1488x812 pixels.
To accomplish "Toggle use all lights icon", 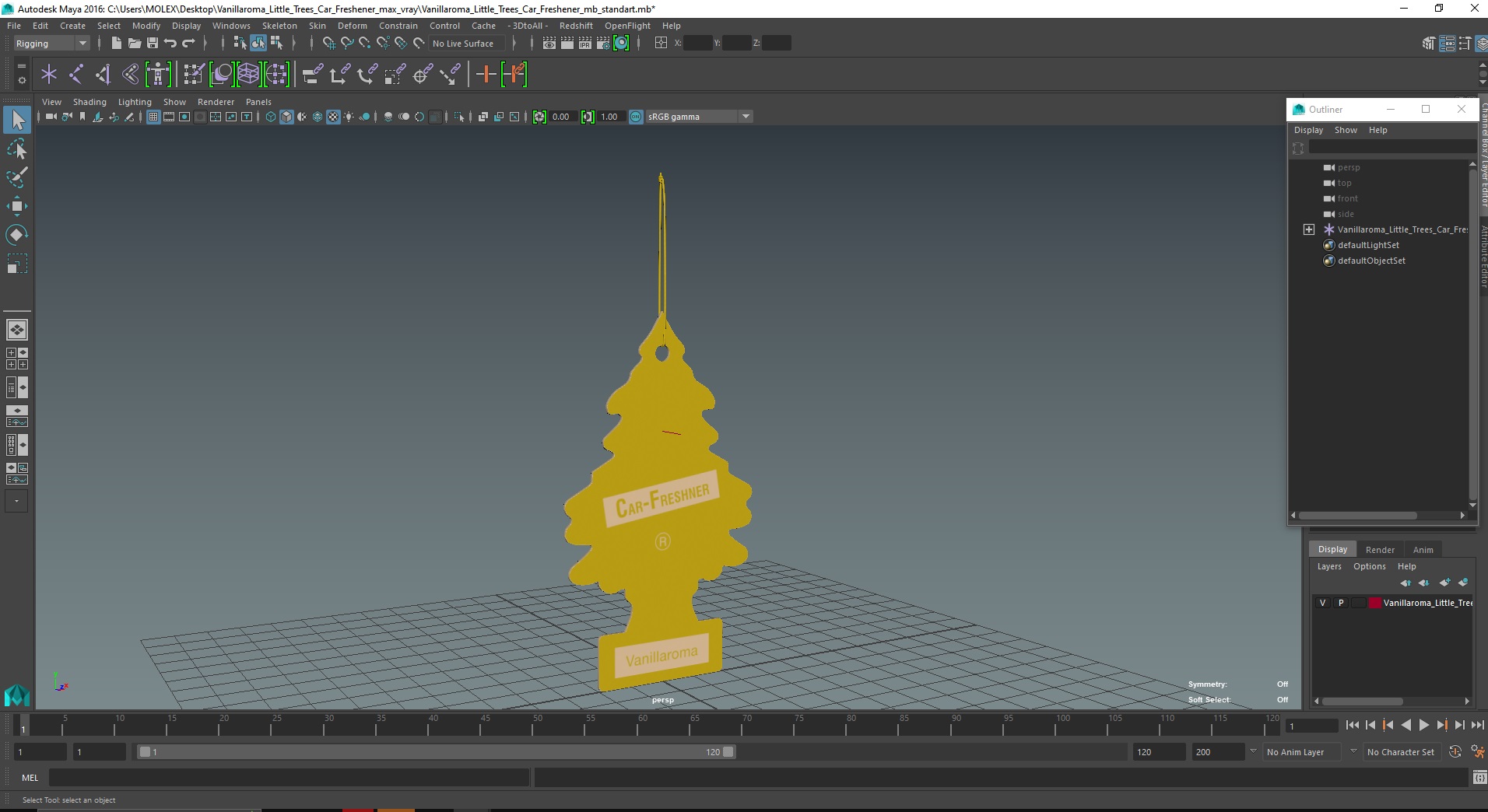I will (349, 117).
